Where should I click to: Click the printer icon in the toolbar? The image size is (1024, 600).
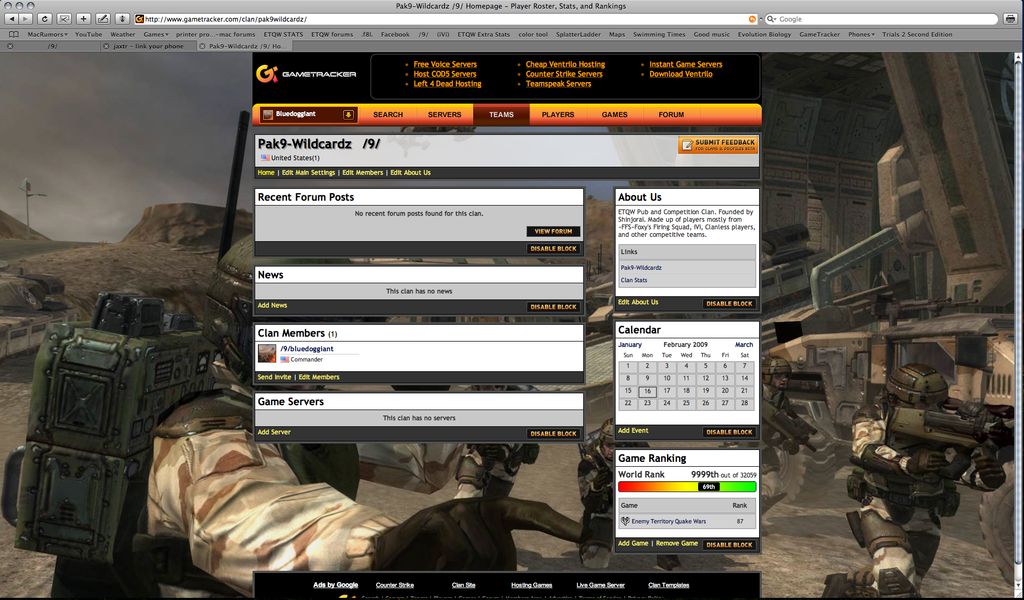coord(1011,19)
